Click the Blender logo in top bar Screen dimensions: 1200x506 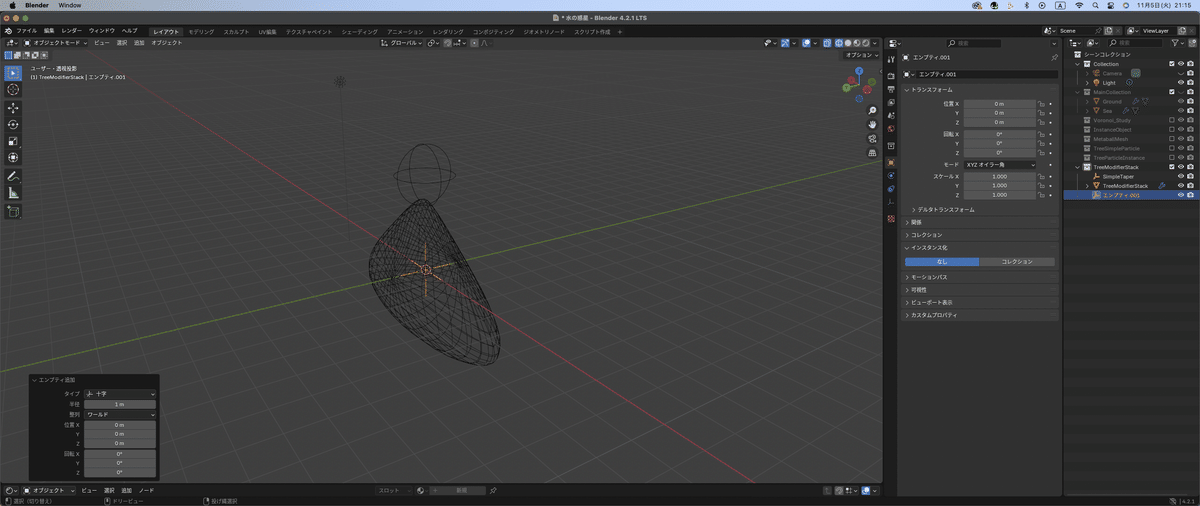tap(10, 31)
